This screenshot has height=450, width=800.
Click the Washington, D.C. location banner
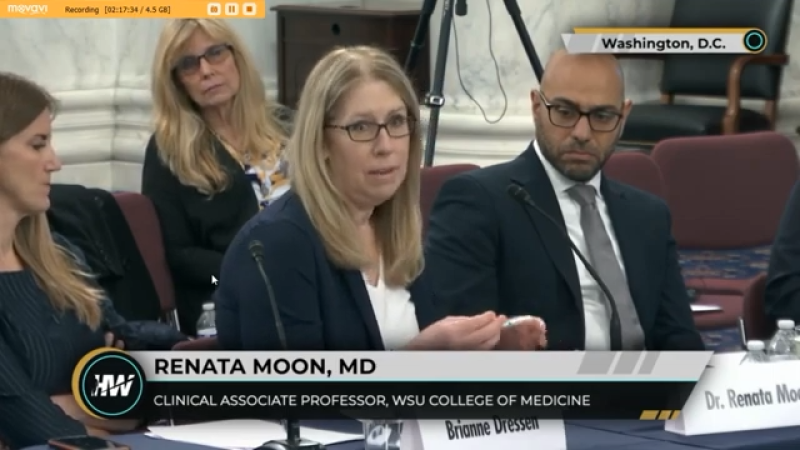(x=663, y=43)
